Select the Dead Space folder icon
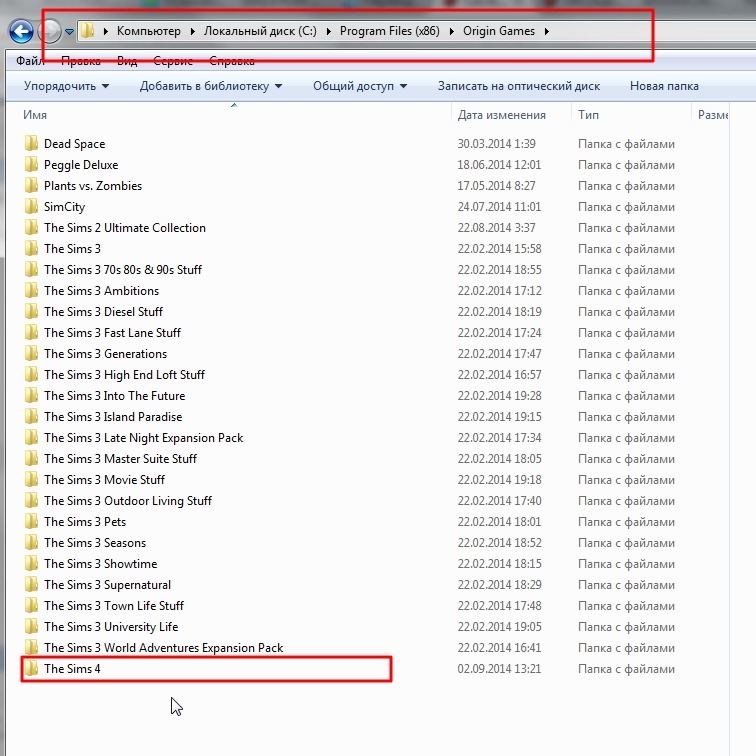 click(x=31, y=143)
